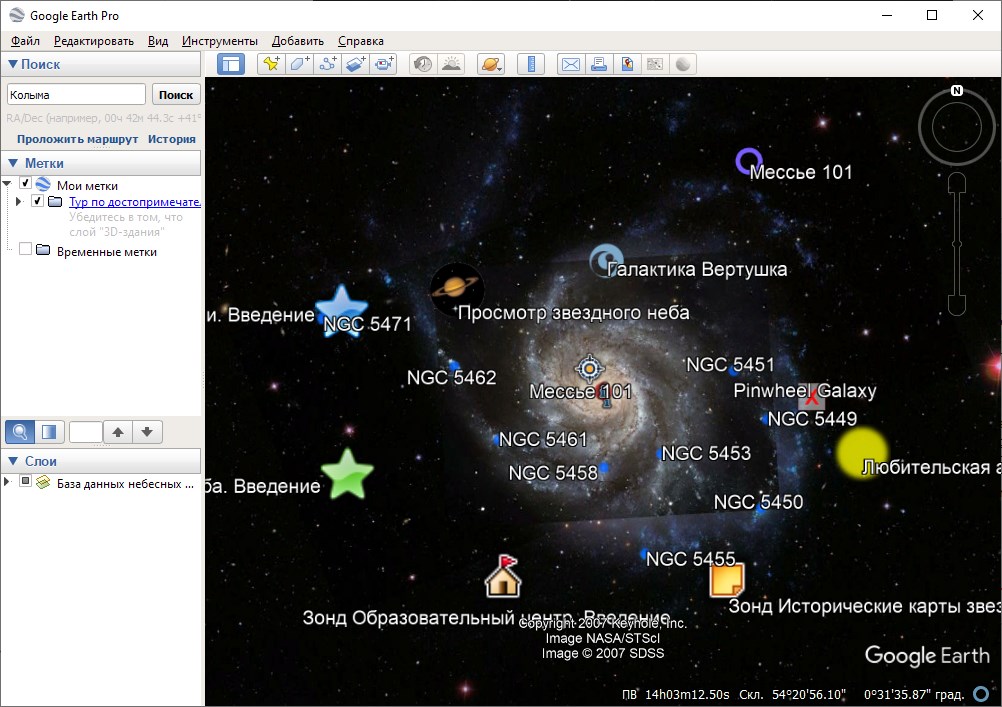1002x707 pixels.
Task: Add a placemark with the pushpin icon
Action: [x=271, y=64]
